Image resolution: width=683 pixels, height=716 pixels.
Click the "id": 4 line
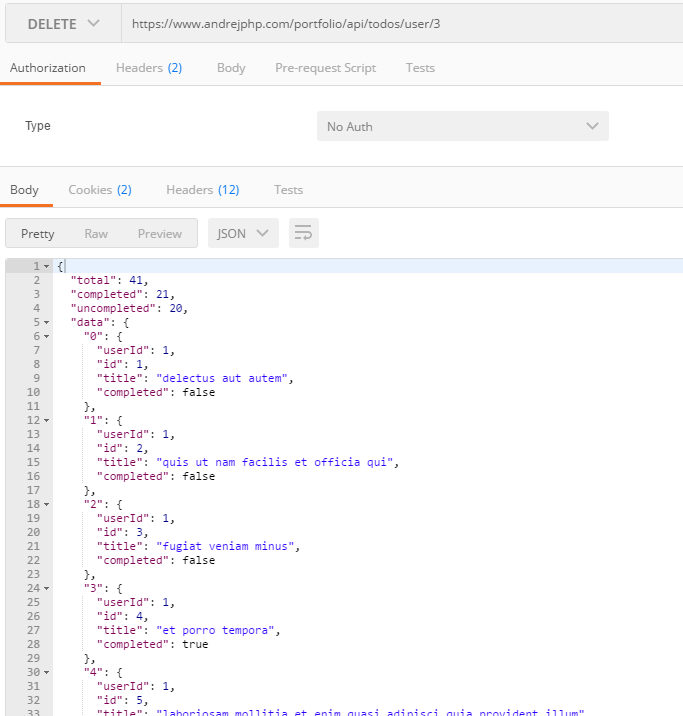click(x=122, y=616)
